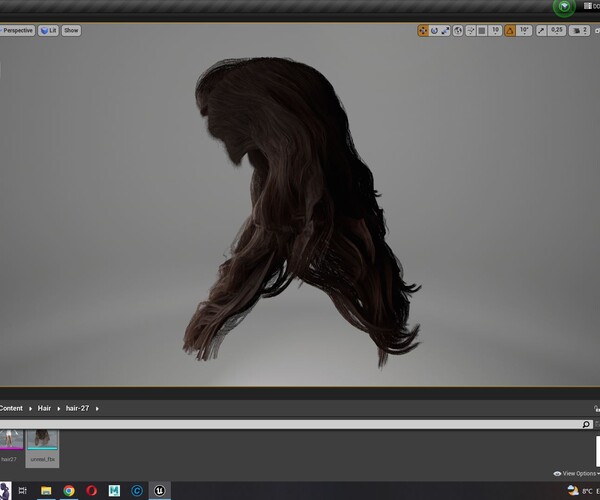Toggle grid snapping square icon
Screen dimensions: 600x500
(482, 31)
